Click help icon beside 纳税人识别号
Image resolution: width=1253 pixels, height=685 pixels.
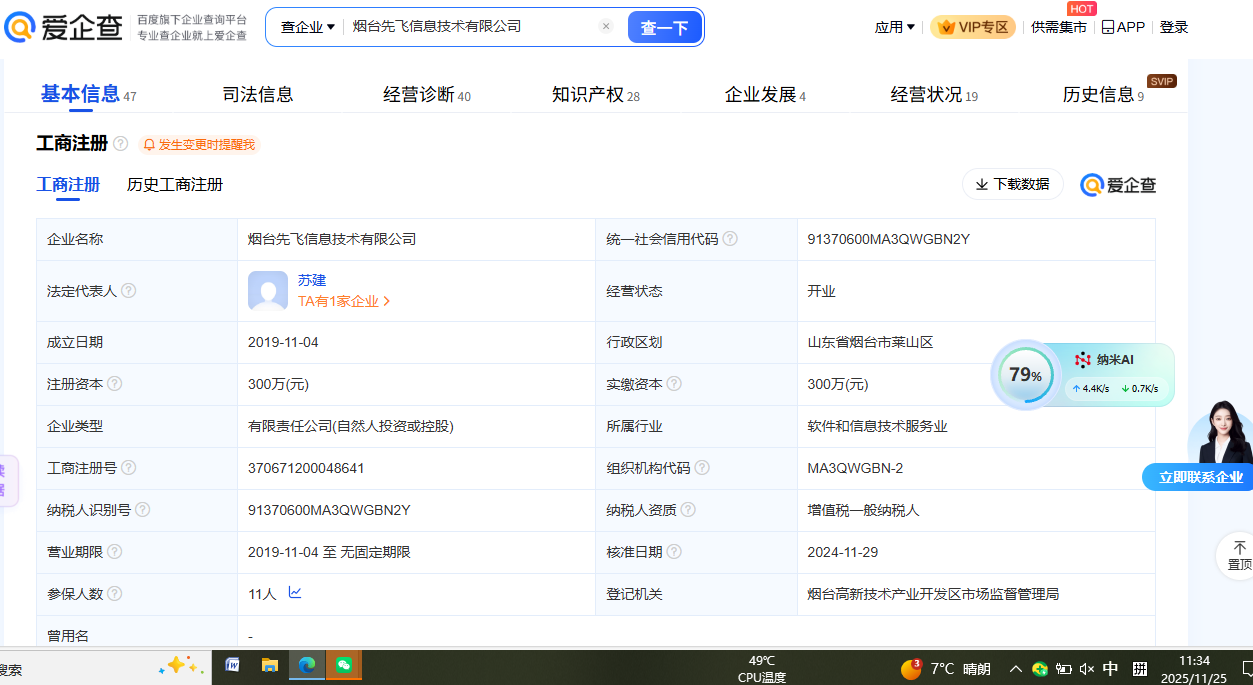pyautogui.click(x=143, y=510)
